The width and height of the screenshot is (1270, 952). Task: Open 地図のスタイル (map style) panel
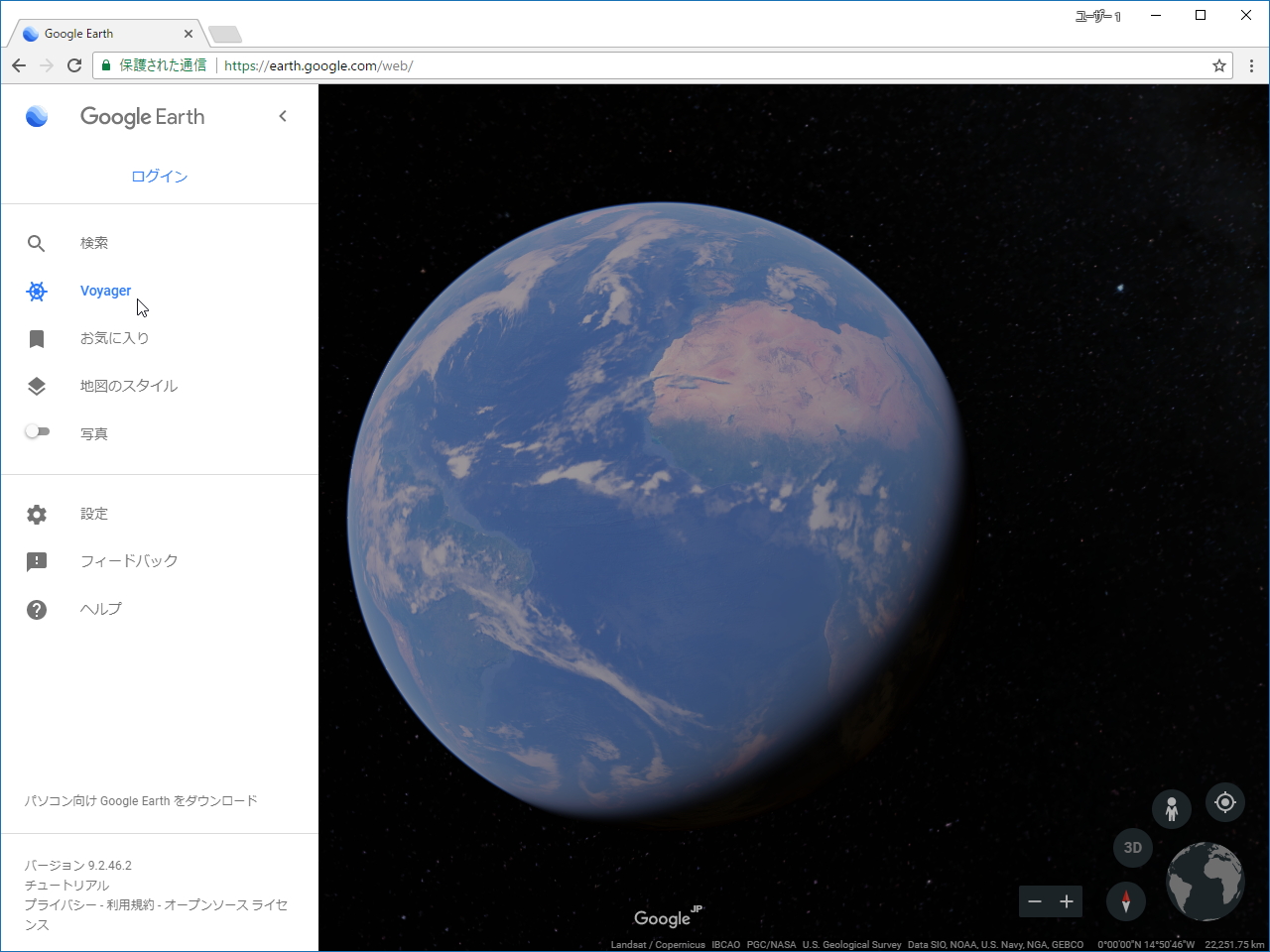129,386
